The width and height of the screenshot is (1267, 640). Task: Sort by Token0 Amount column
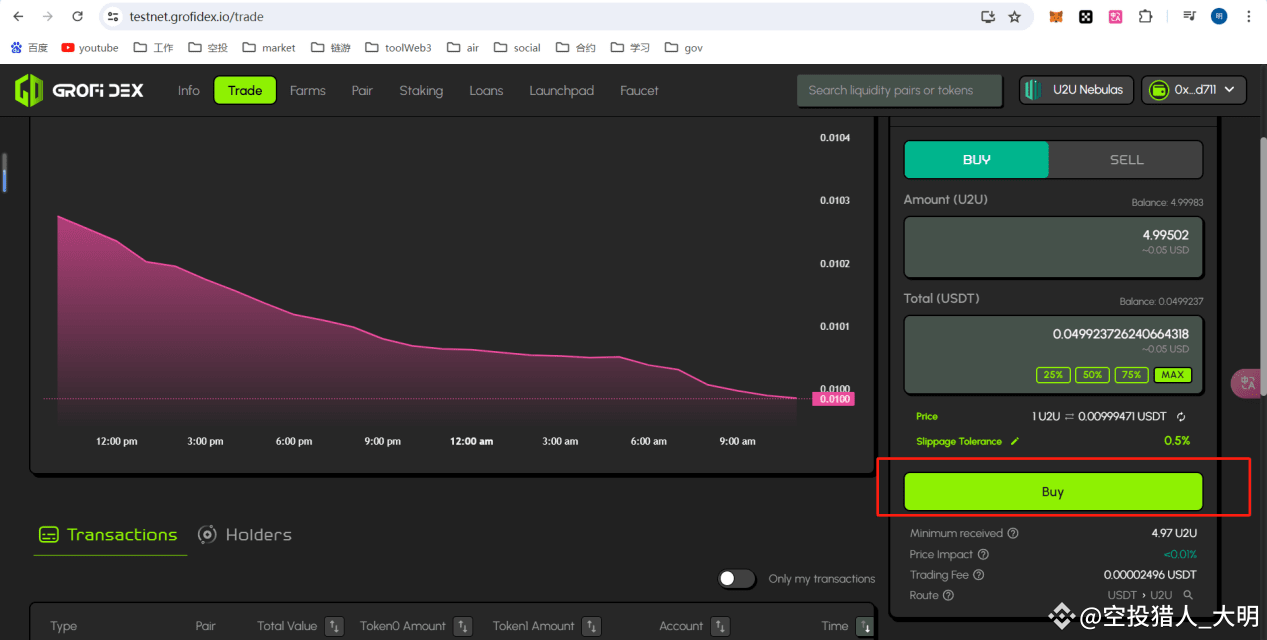tap(463, 626)
